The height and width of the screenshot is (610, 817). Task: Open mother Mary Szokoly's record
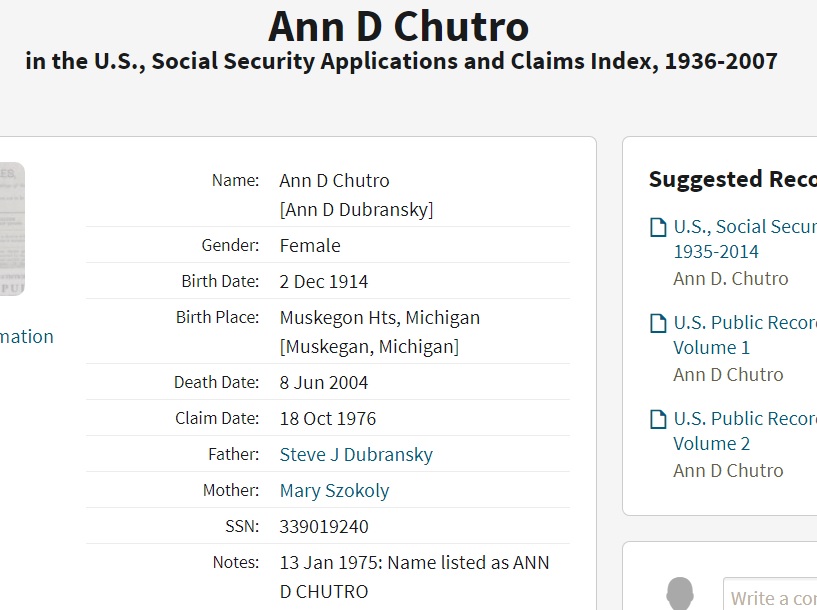pos(334,490)
